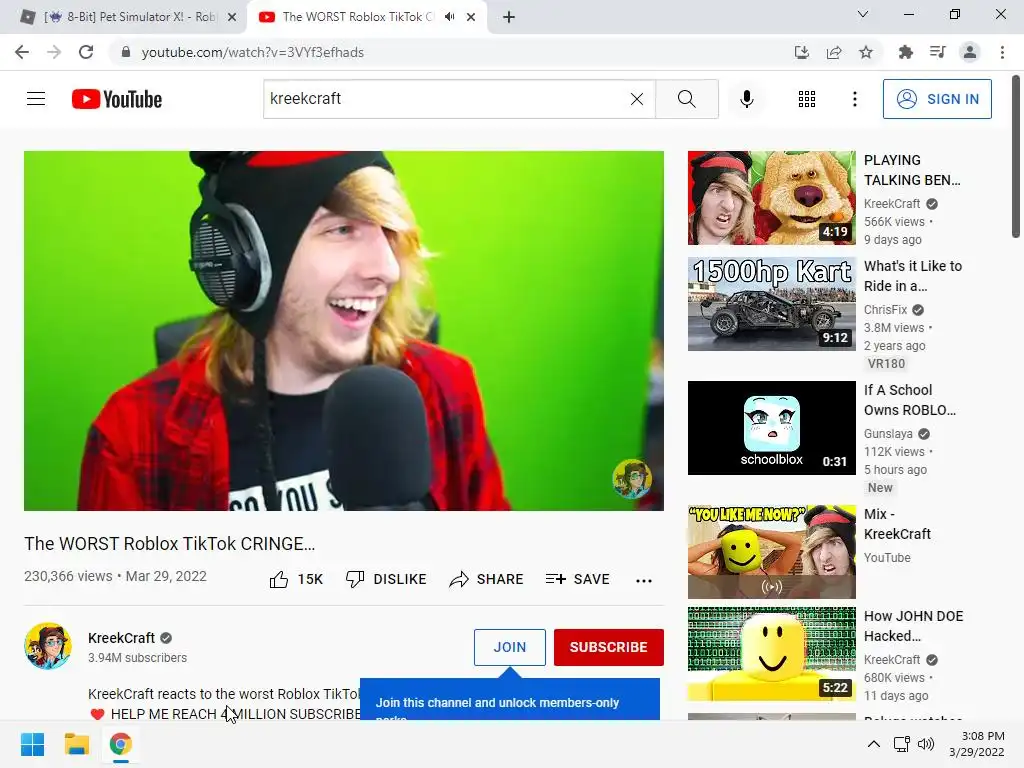
Task: Click the join channel tooltip popup
Action: (x=509, y=699)
